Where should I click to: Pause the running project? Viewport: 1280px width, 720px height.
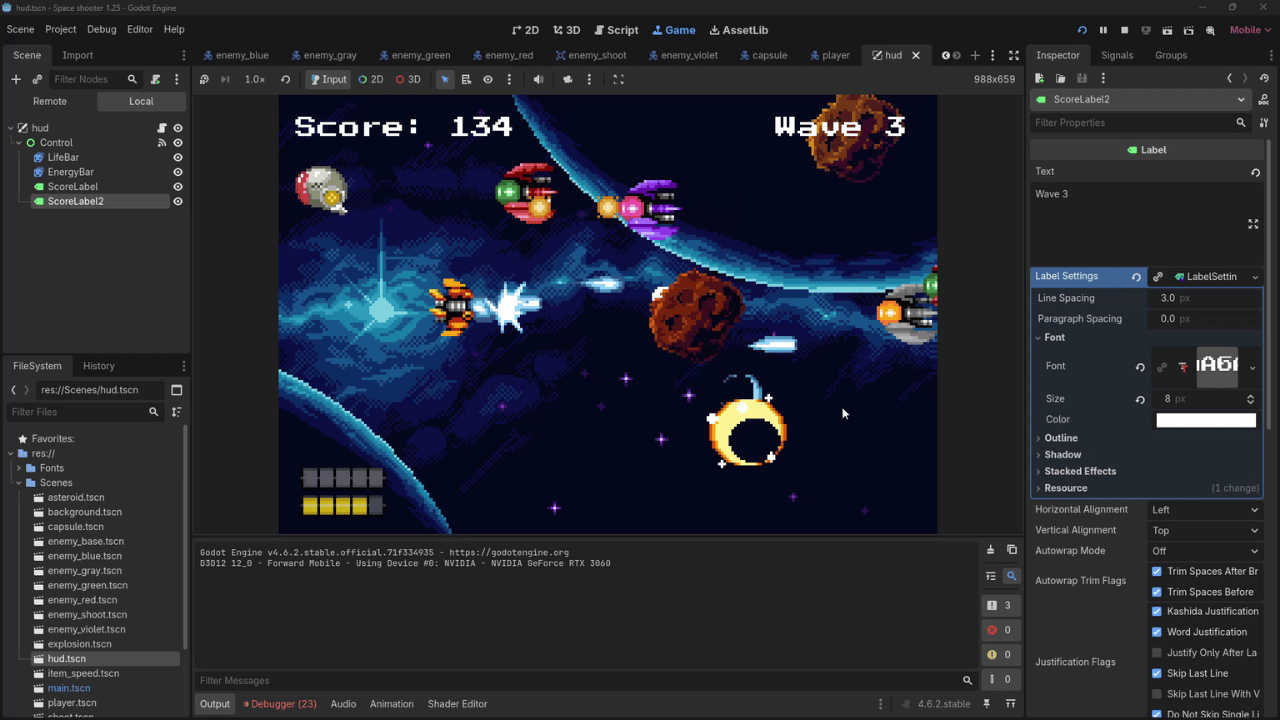coord(1103,30)
